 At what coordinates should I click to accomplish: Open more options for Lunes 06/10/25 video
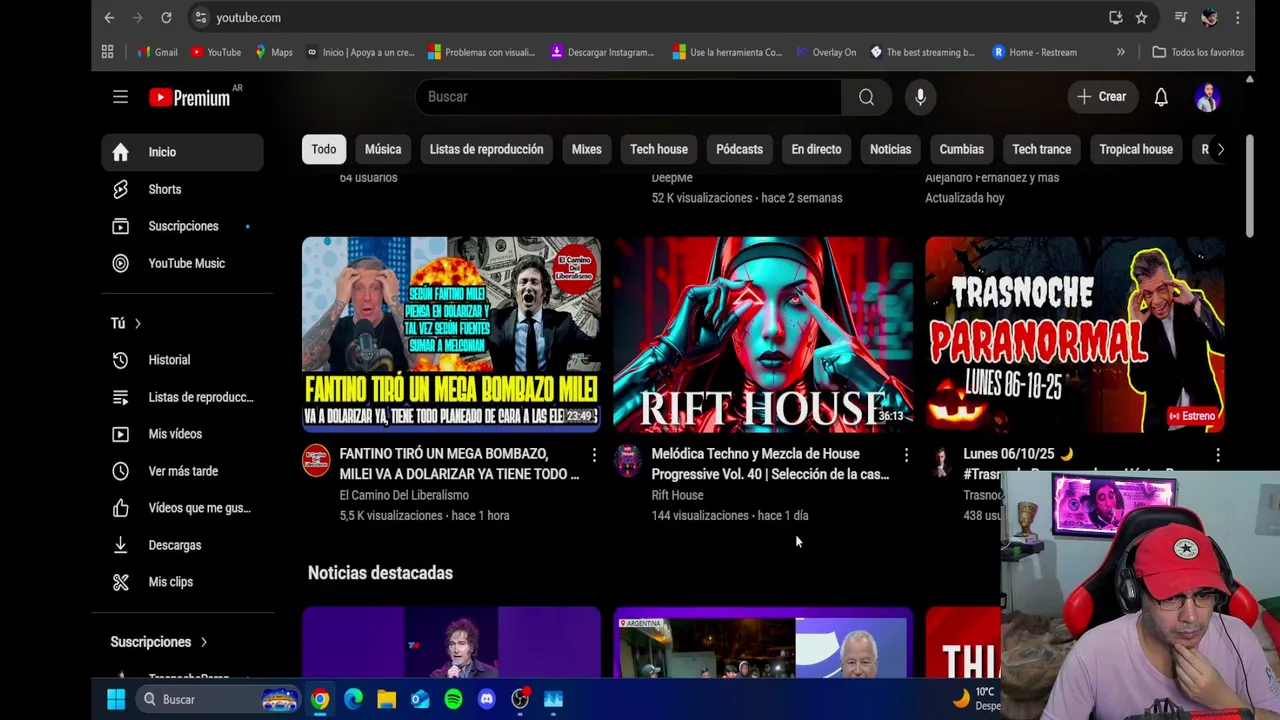coord(1218,456)
